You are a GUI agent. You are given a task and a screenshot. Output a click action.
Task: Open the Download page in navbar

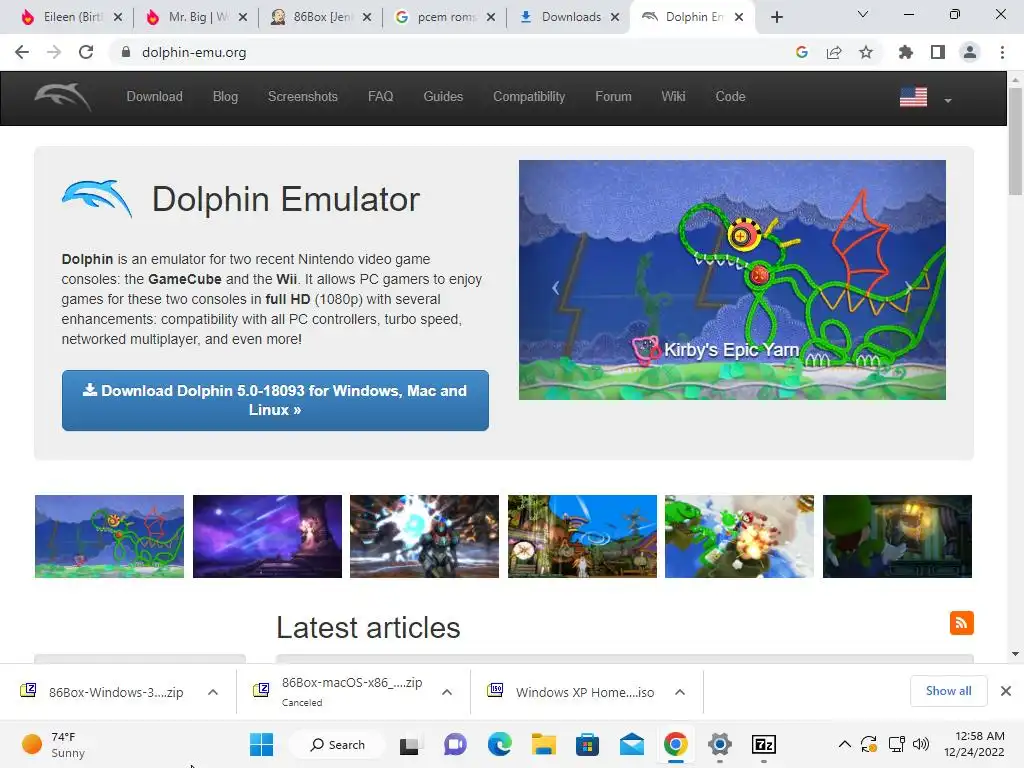(x=155, y=97)
